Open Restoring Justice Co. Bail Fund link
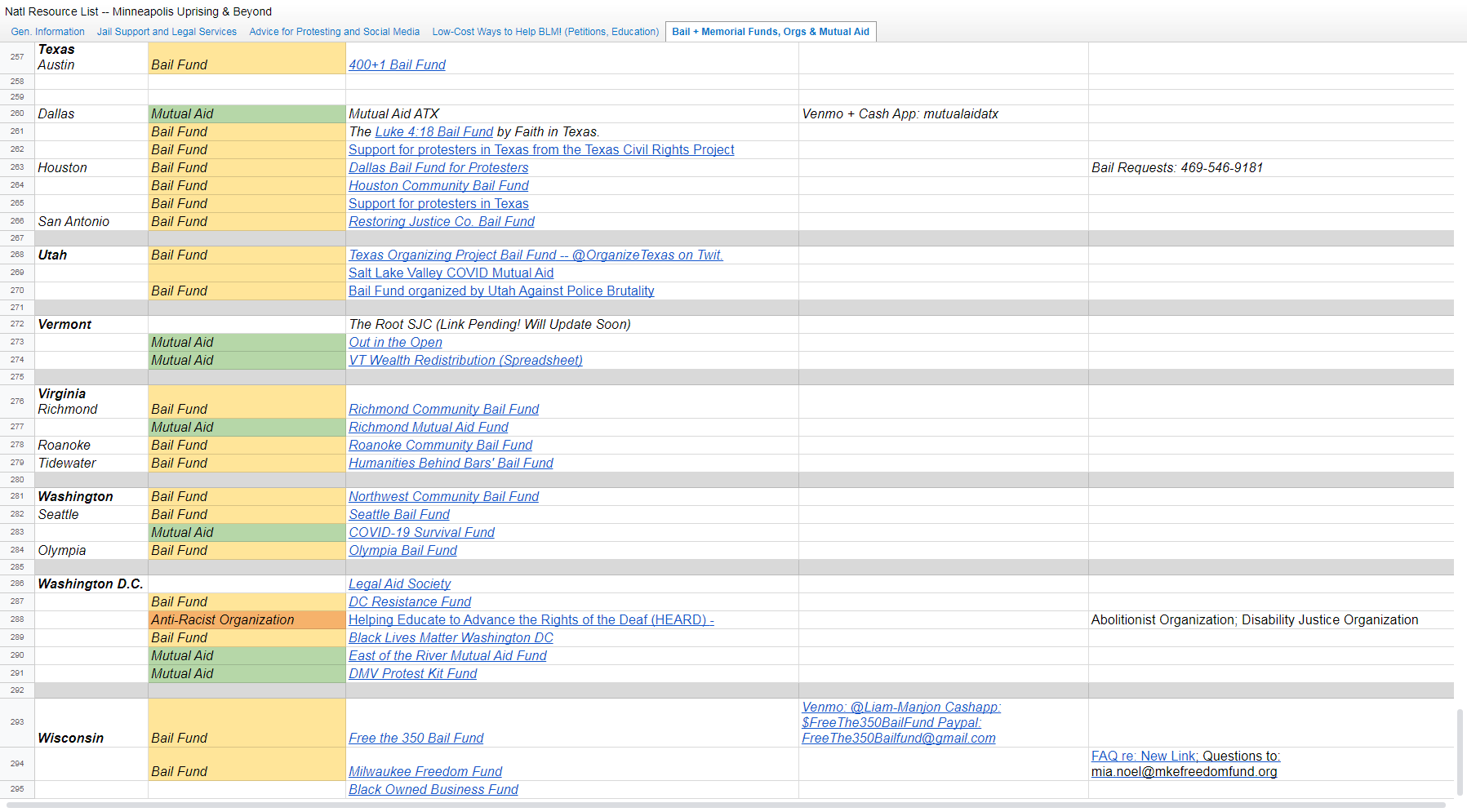Image resolution: width=1467 pixels, height=812 pixels. click(x=442, y=222)
